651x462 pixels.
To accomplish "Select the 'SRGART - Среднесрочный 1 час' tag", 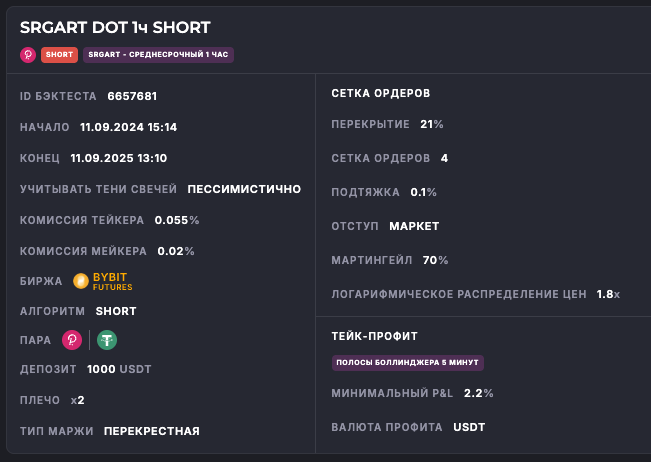I will tap(158, 55).
